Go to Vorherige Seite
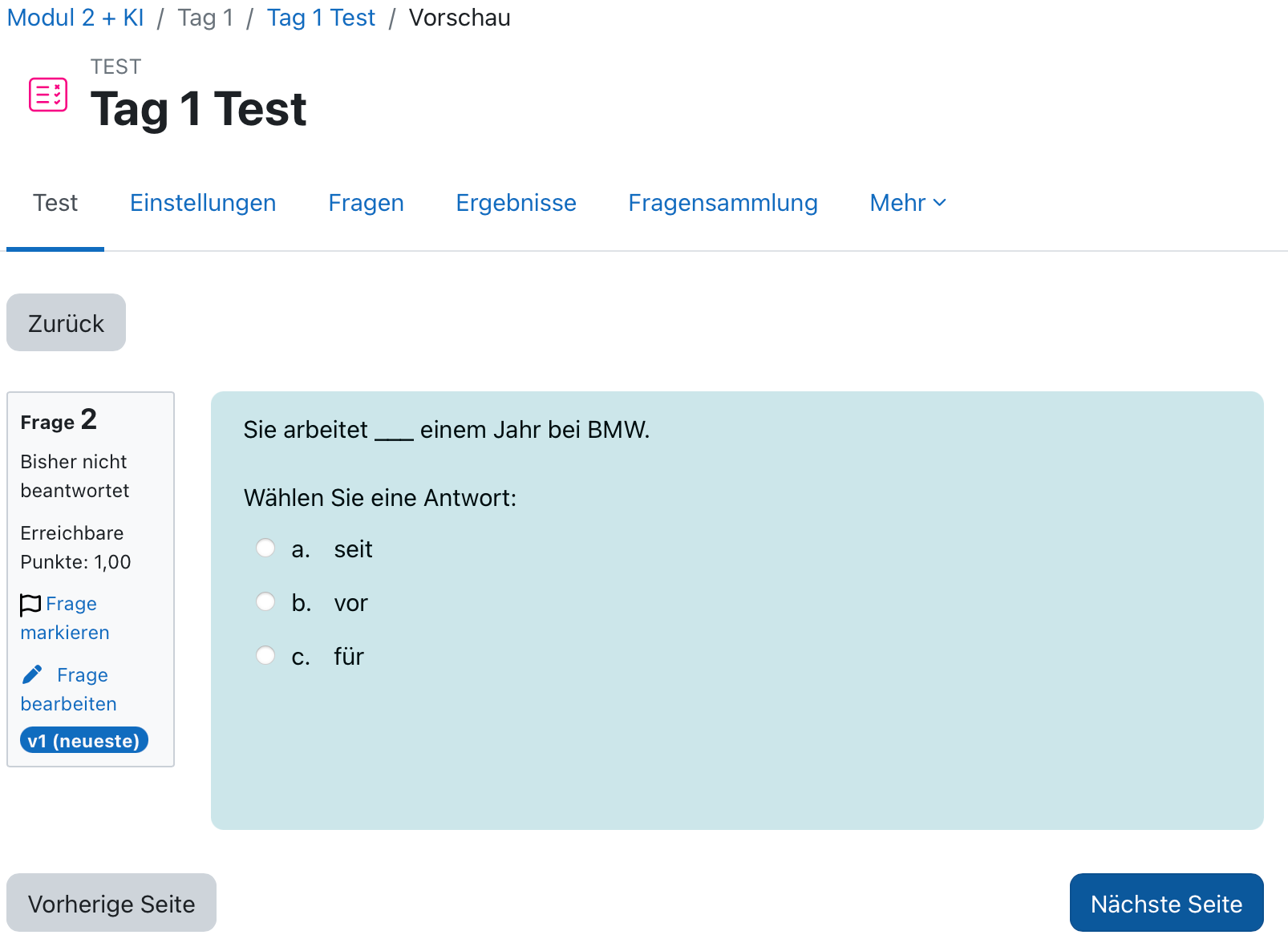 (x=111, y=903)
